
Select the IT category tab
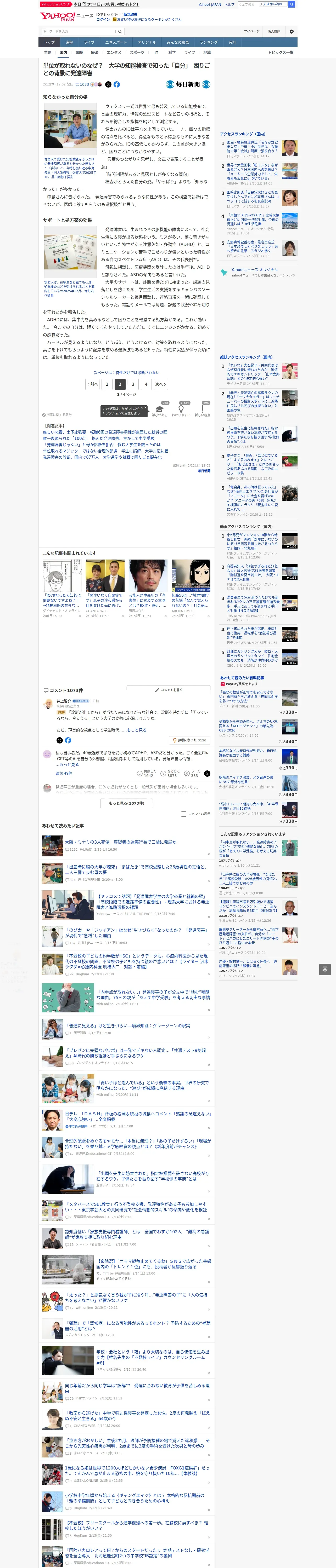tap(156, 52)
